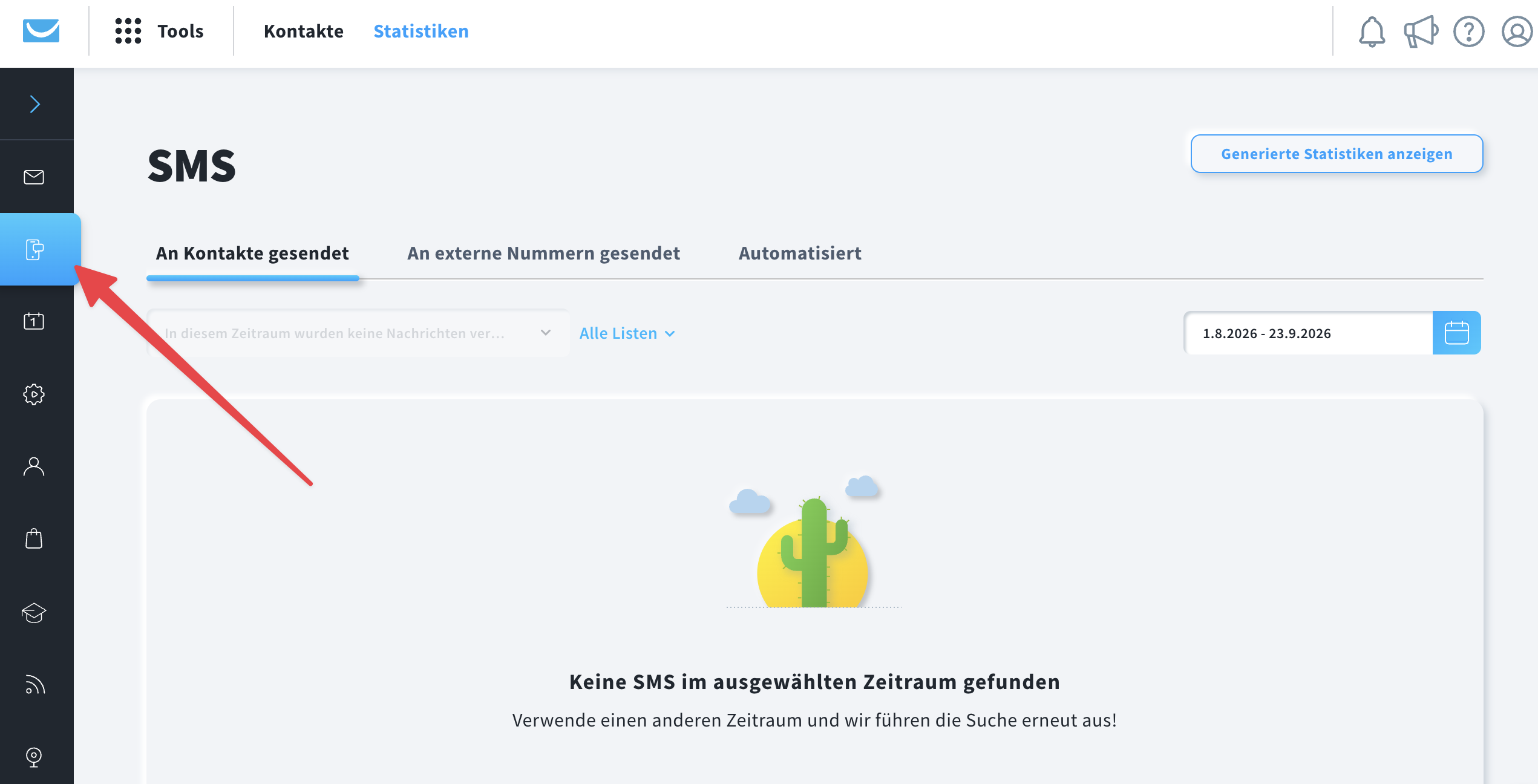Open the message selection dropdown
Image resolution: width=1538 pixels, height=784 pixels.
358,333
